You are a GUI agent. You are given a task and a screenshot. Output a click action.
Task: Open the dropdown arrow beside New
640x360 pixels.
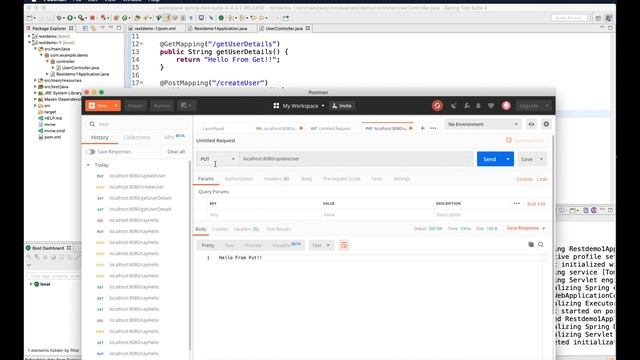tap(116, 106)
